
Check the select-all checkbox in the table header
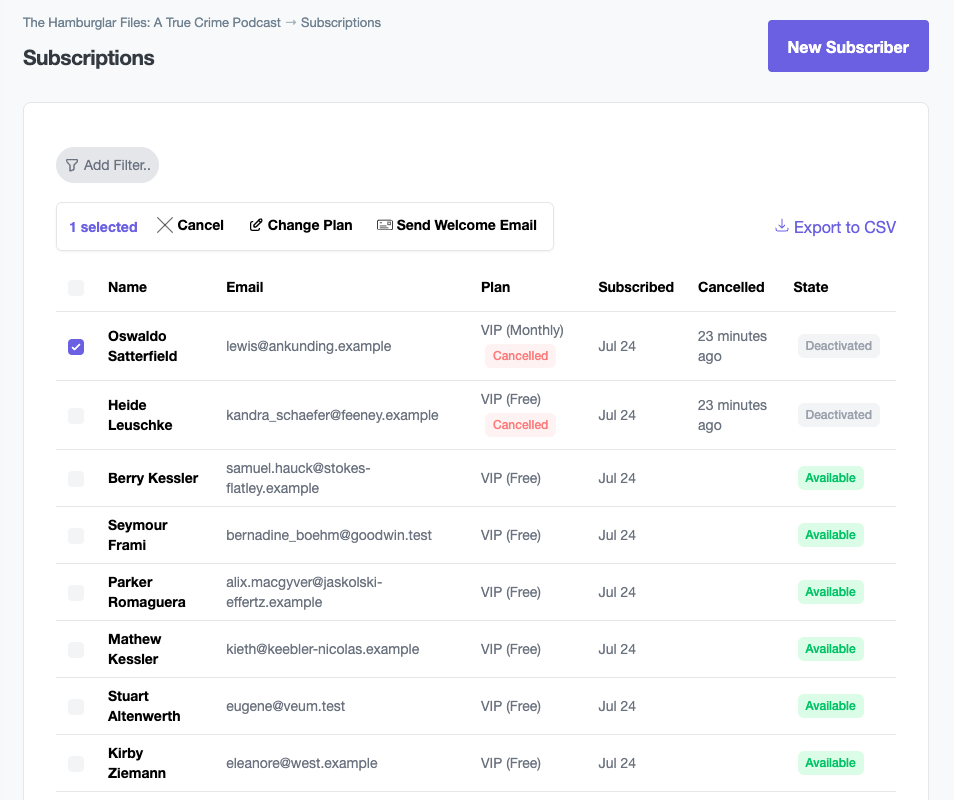pos(76,287)
